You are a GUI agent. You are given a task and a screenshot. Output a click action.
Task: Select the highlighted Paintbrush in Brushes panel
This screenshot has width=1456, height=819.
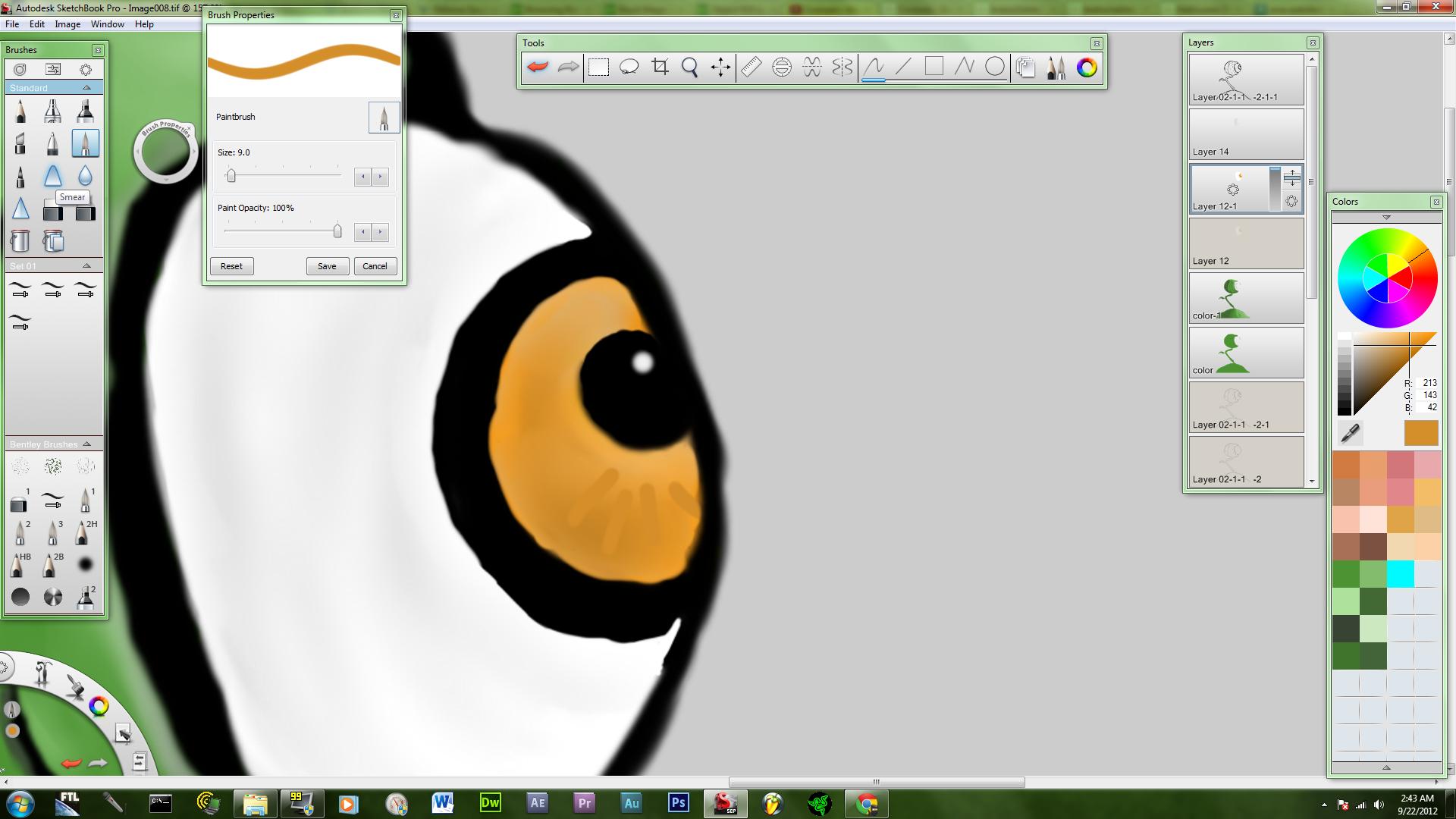[85, 143]
